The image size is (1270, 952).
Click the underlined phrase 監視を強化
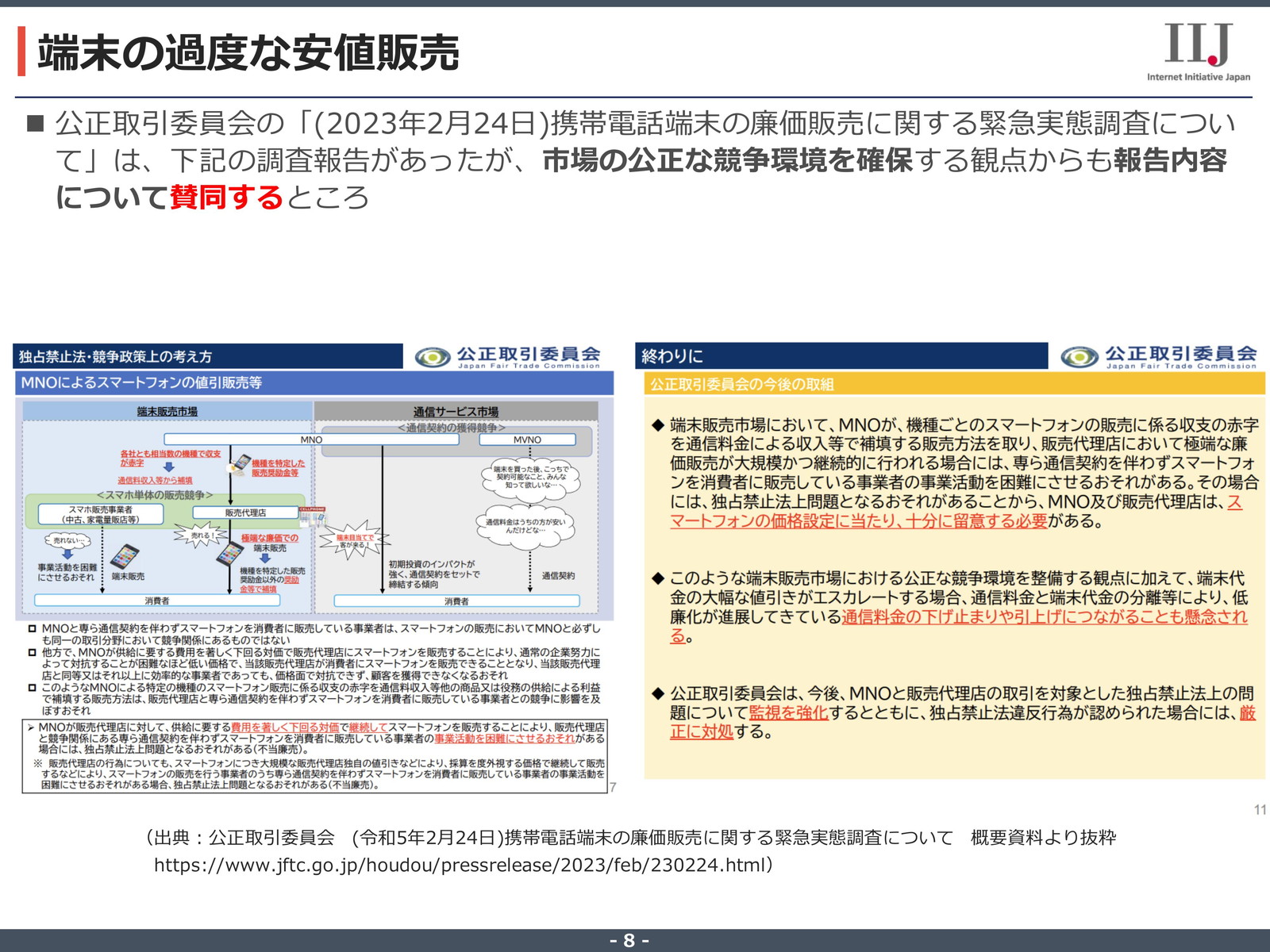tap(788, 712)
